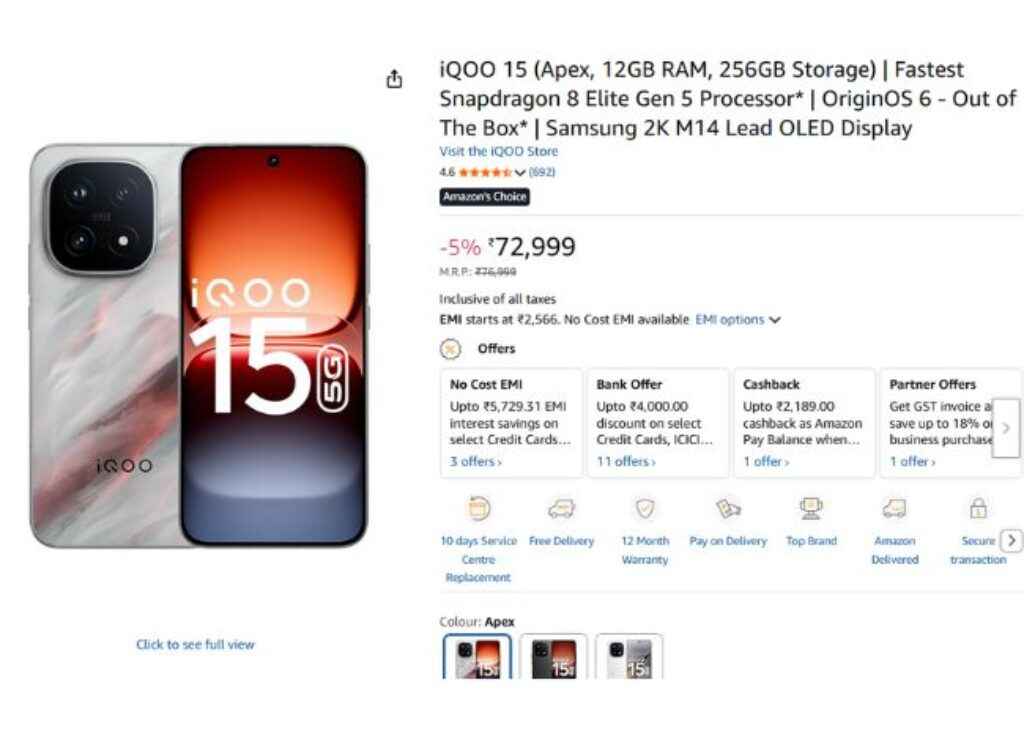Click the share icon above product image

coord(395,80)
